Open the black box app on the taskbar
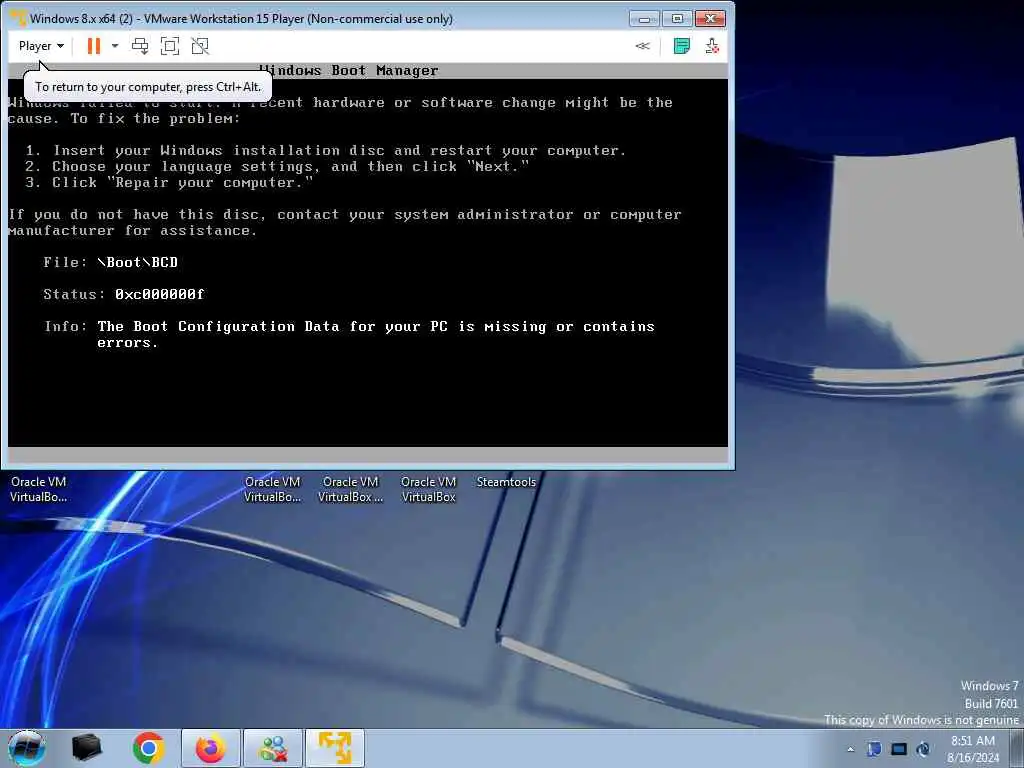Image resolution: width=1024 pixels, height=768 pixels. point(87,748)
